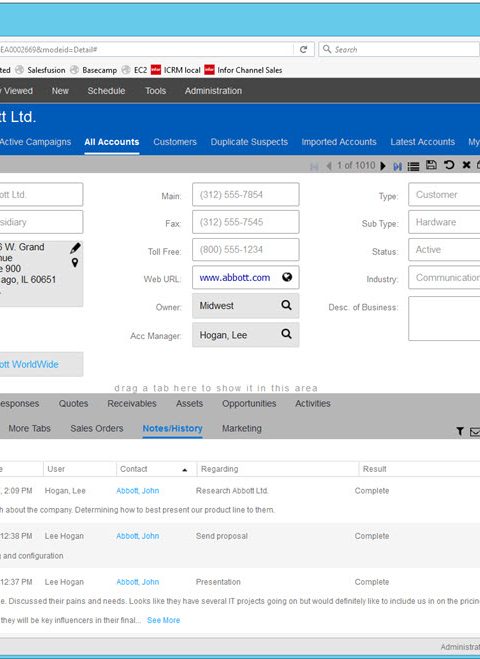Viewport: 480px width, 659px height.
Task: Go to first record icon
Action: 314,166
